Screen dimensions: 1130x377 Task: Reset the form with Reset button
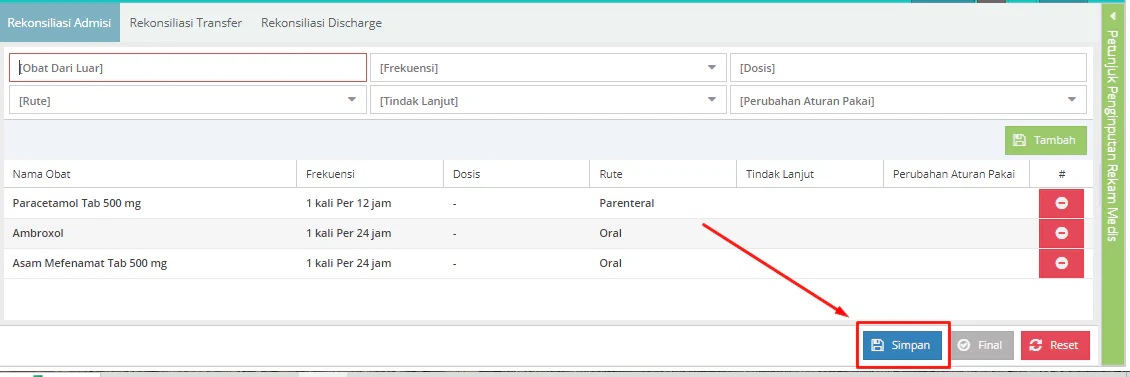1055,345
